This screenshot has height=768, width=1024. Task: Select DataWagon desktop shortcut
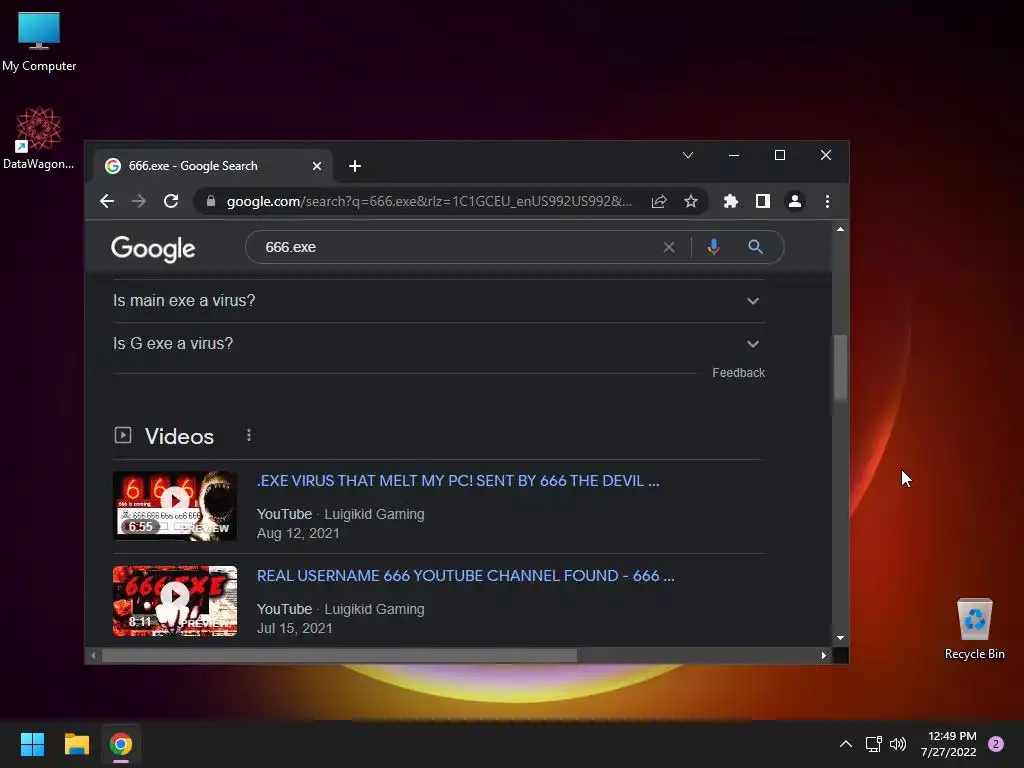tap(39, 138)
